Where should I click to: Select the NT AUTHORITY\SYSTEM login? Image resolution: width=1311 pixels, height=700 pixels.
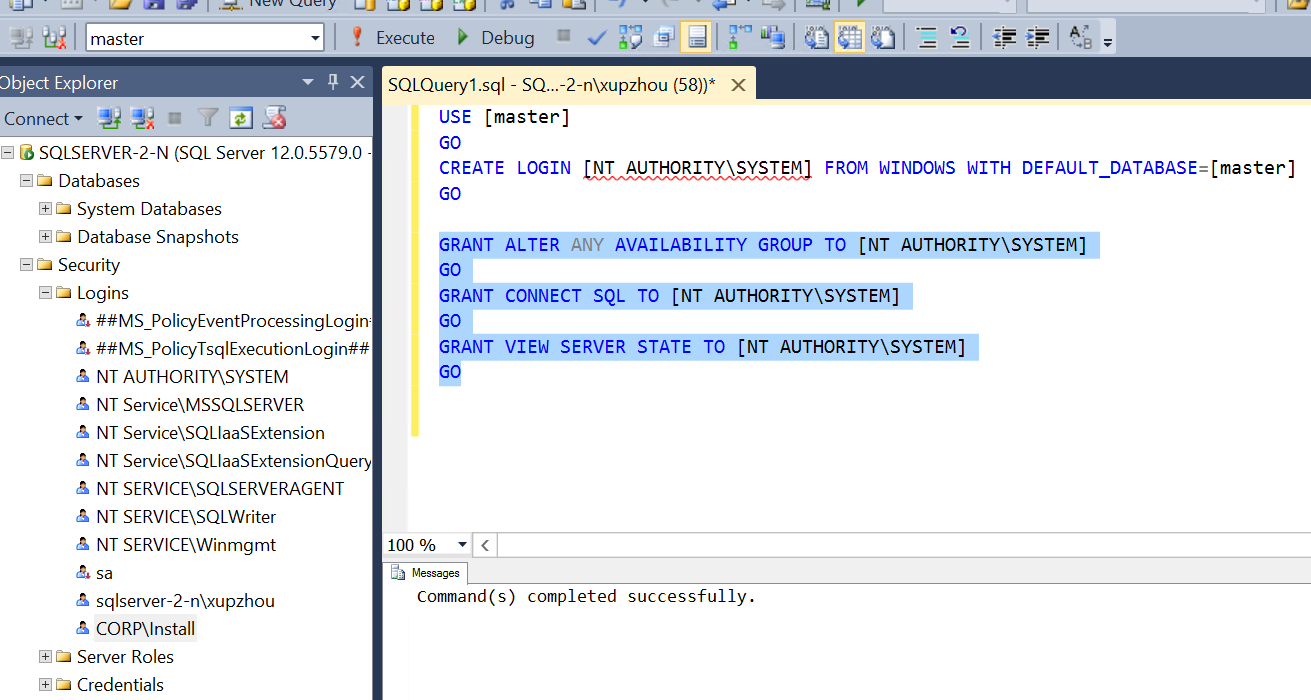tap(192, 377)
